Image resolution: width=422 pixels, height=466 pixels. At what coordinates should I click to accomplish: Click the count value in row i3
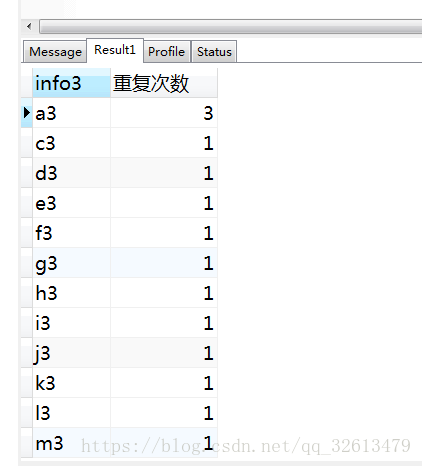tap(164, 323)
